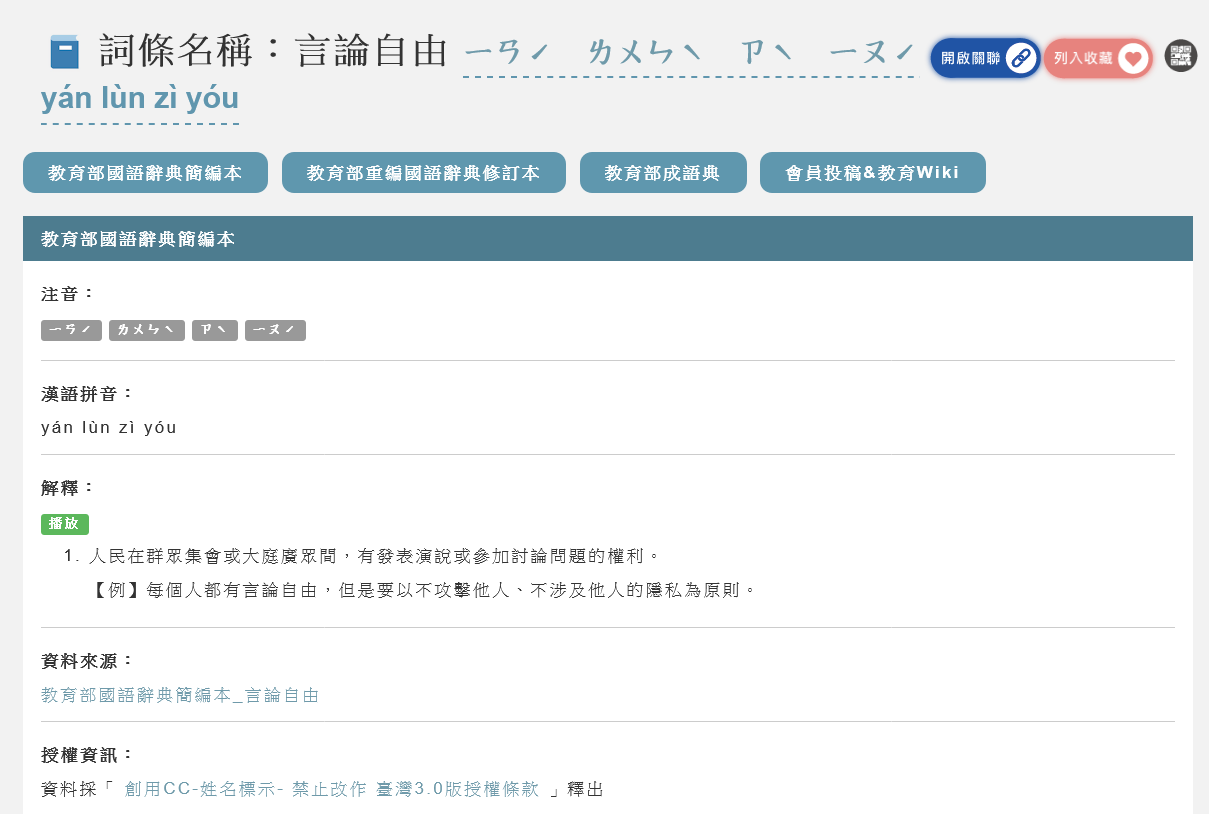Screen dimensions: 1209x814
Task: Open the 教育部國語辭典簡編本_言論自由 source link
Action: (x=178, y=694)
